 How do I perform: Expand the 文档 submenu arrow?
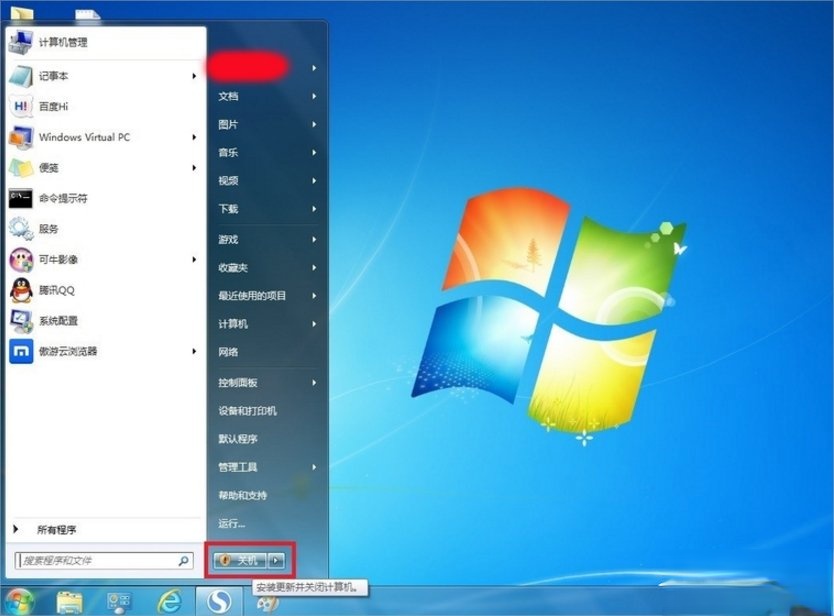click(x=314, y=96)
